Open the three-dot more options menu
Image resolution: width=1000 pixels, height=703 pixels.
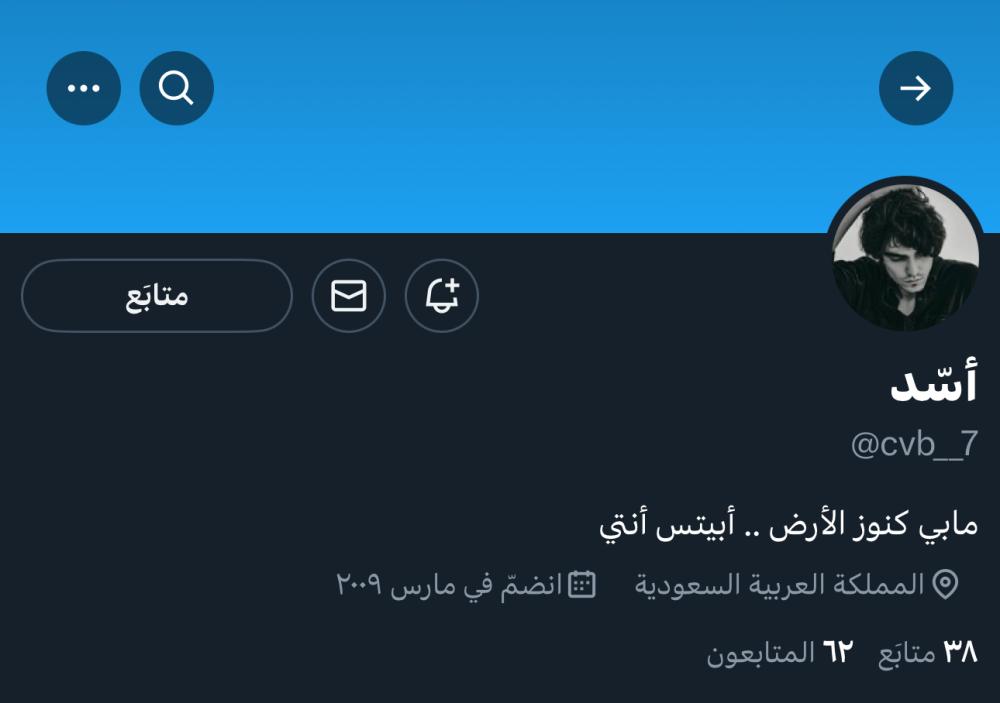(x=84, y=88)
